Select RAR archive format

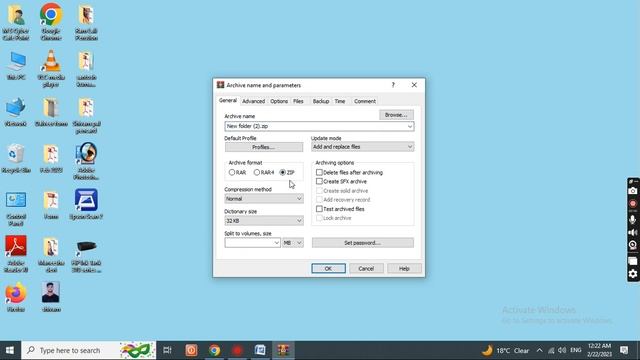pyautogui.click(x=232, y=173)
